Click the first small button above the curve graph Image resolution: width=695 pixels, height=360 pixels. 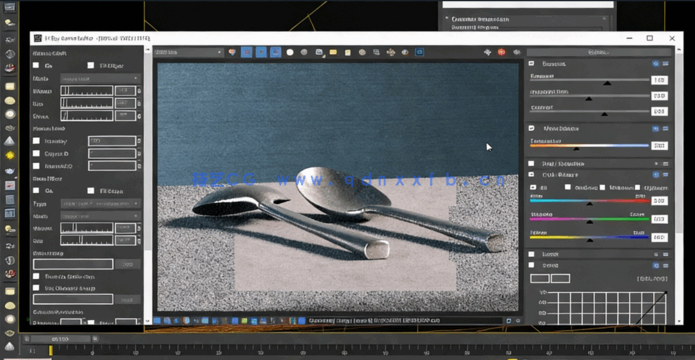[x=539, y=278]
